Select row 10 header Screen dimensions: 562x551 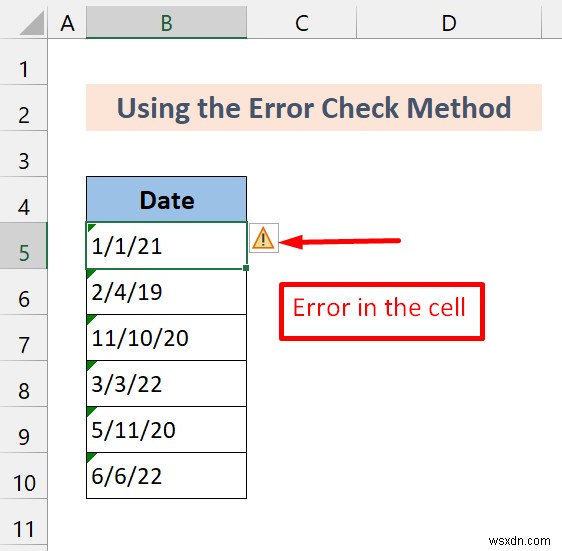pos(24,476)
